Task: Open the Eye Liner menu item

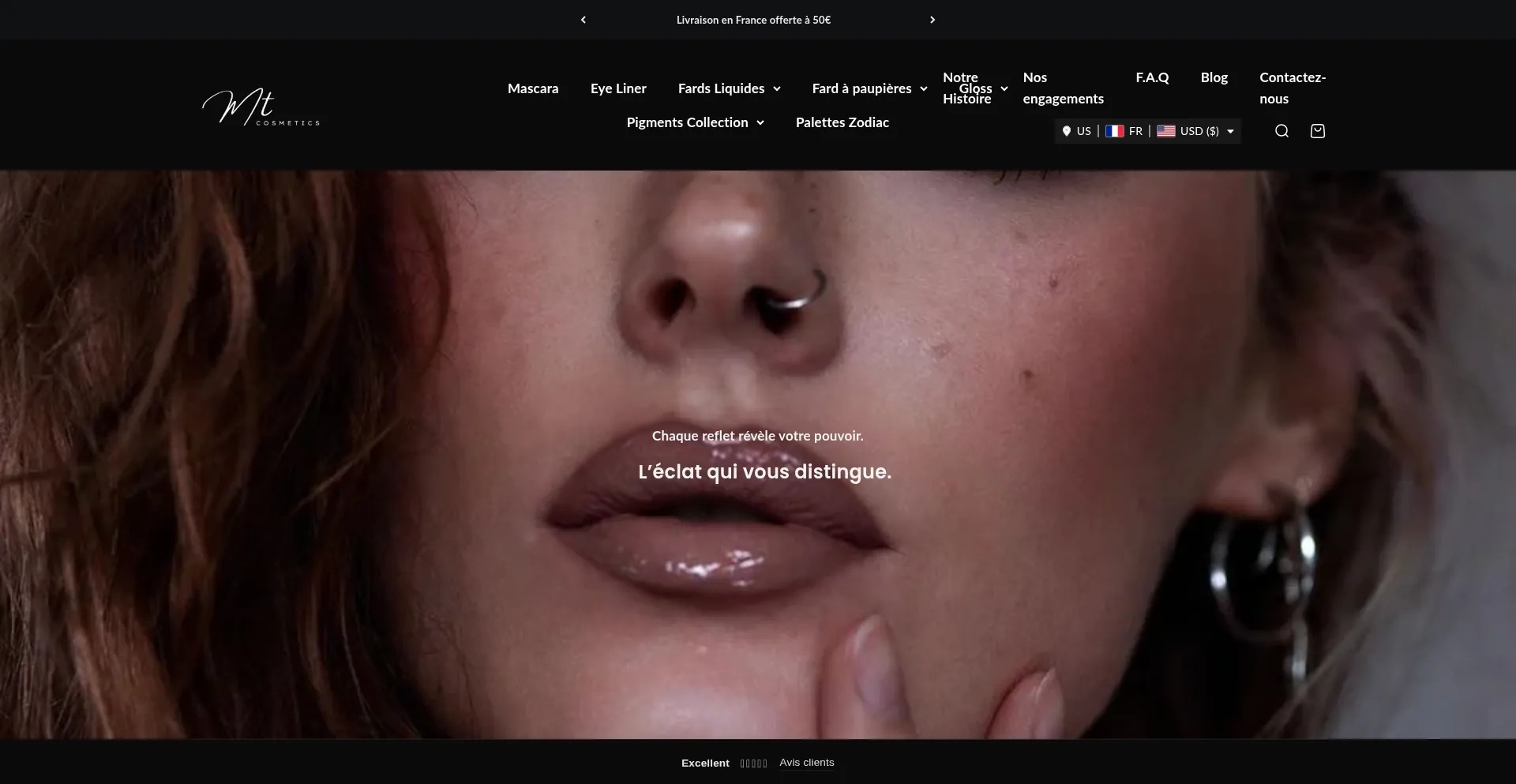Action: (x=618, y=88)
